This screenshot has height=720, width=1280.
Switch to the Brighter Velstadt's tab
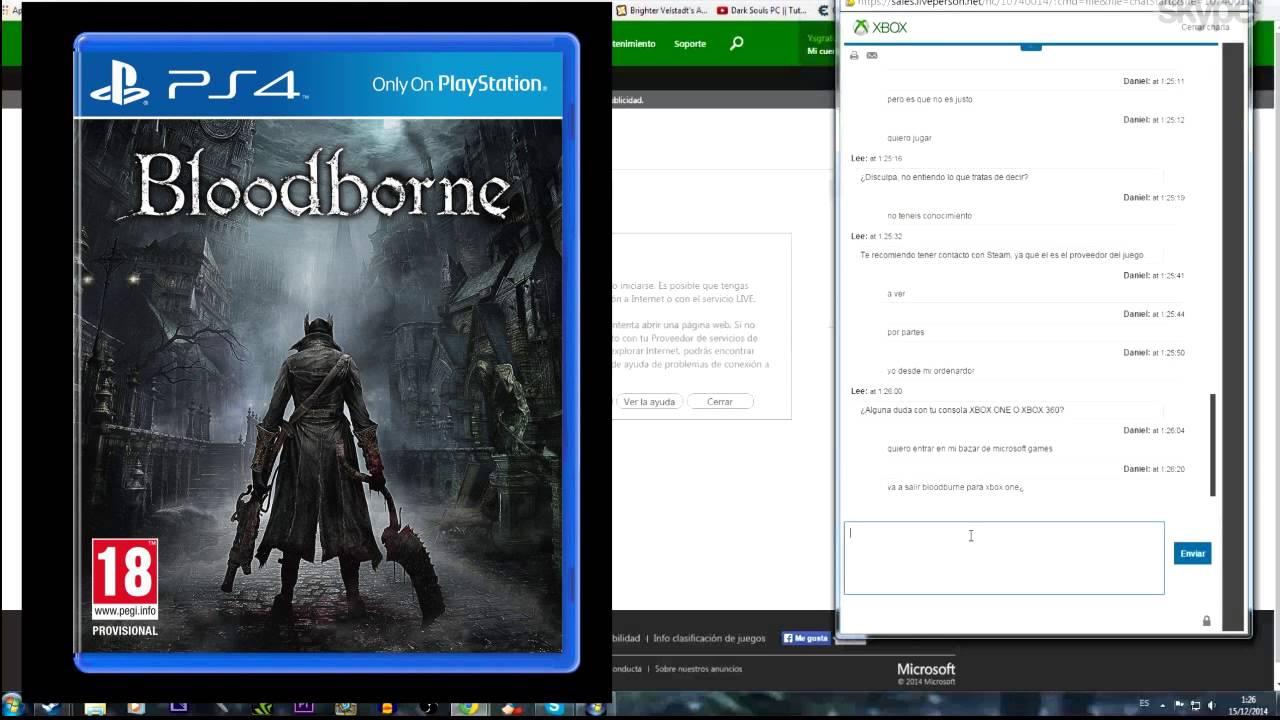tap(661, 10)
